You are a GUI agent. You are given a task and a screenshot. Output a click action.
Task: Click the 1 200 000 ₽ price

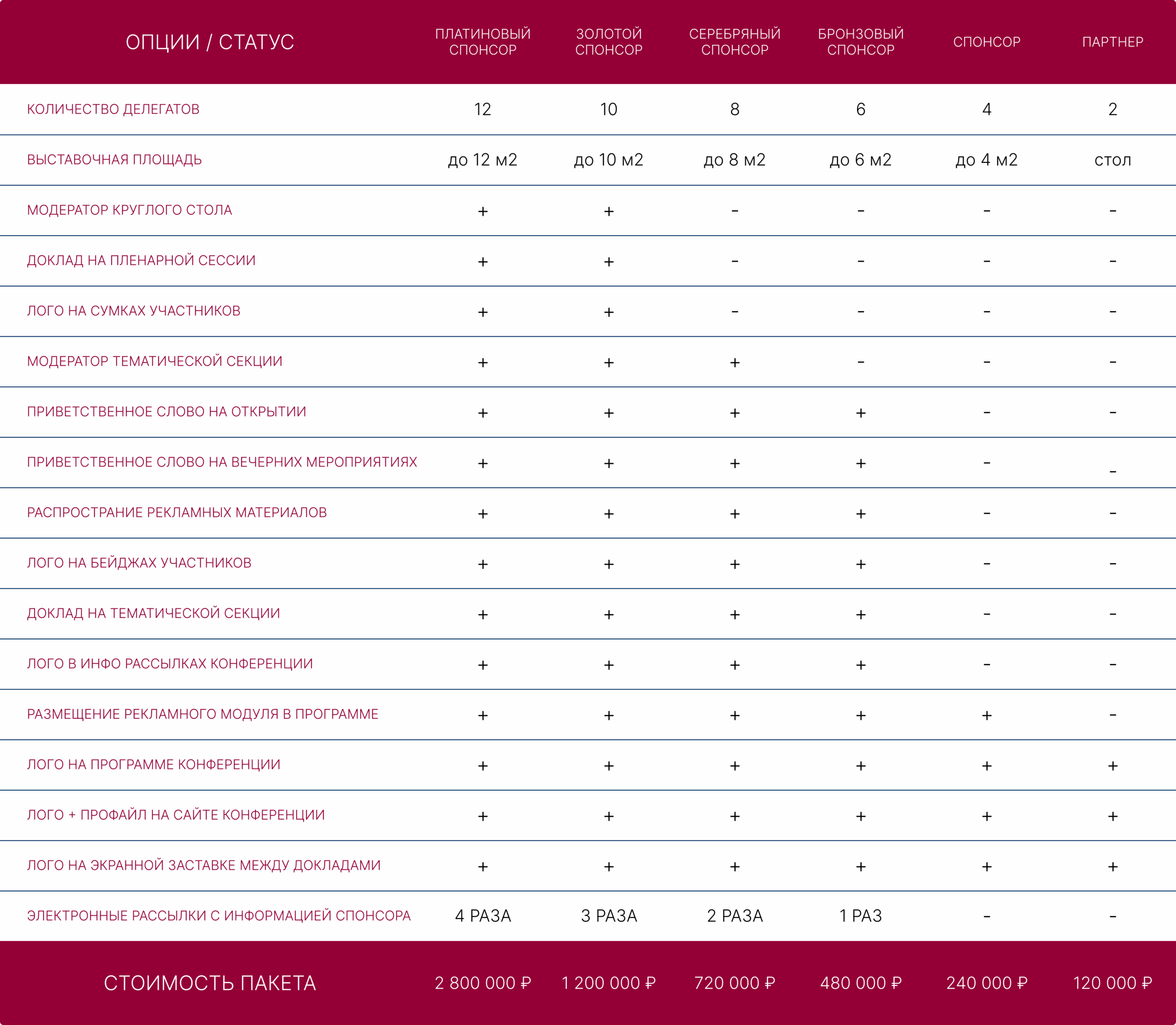609,983
